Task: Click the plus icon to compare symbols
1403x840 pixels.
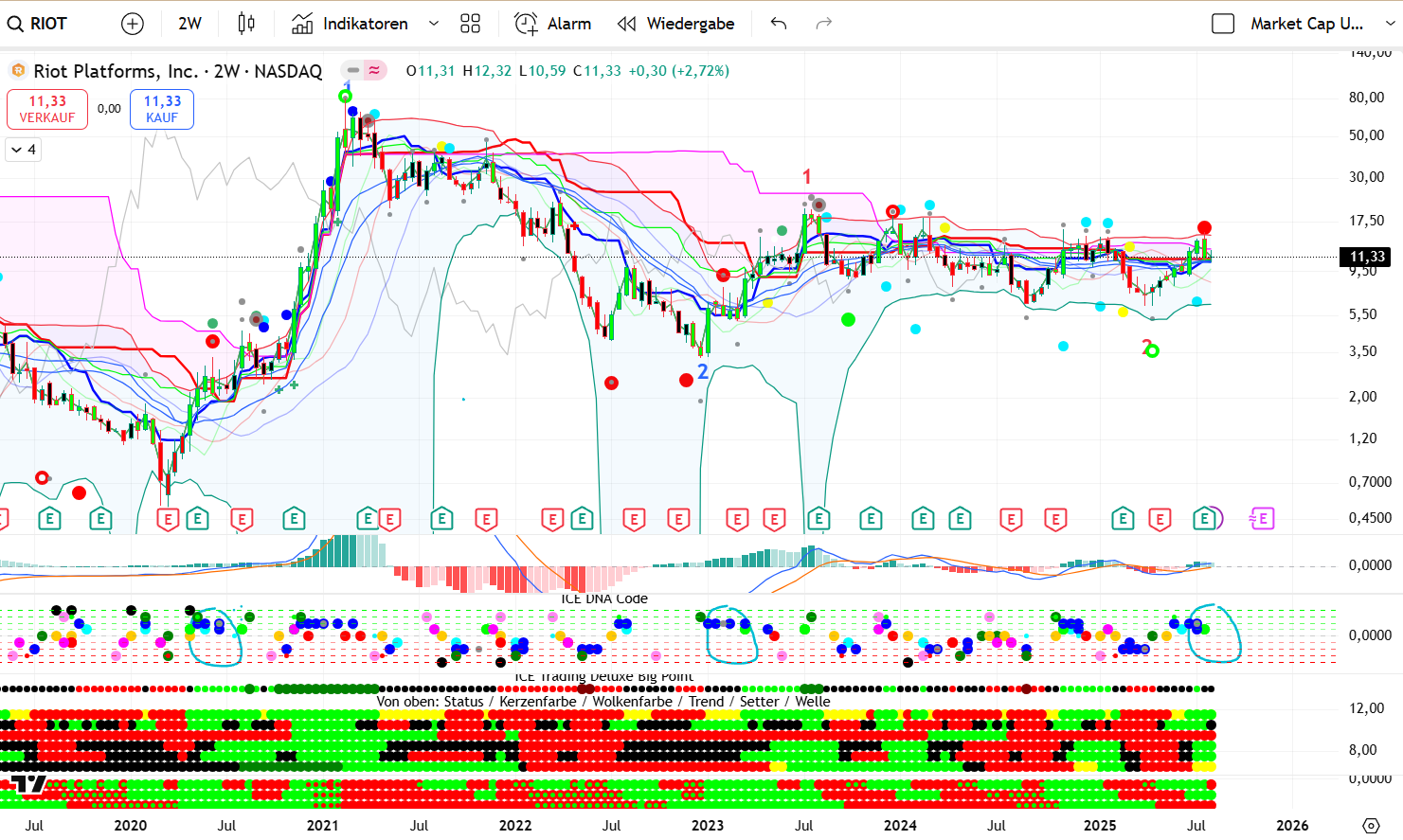Action: point(133,24)
